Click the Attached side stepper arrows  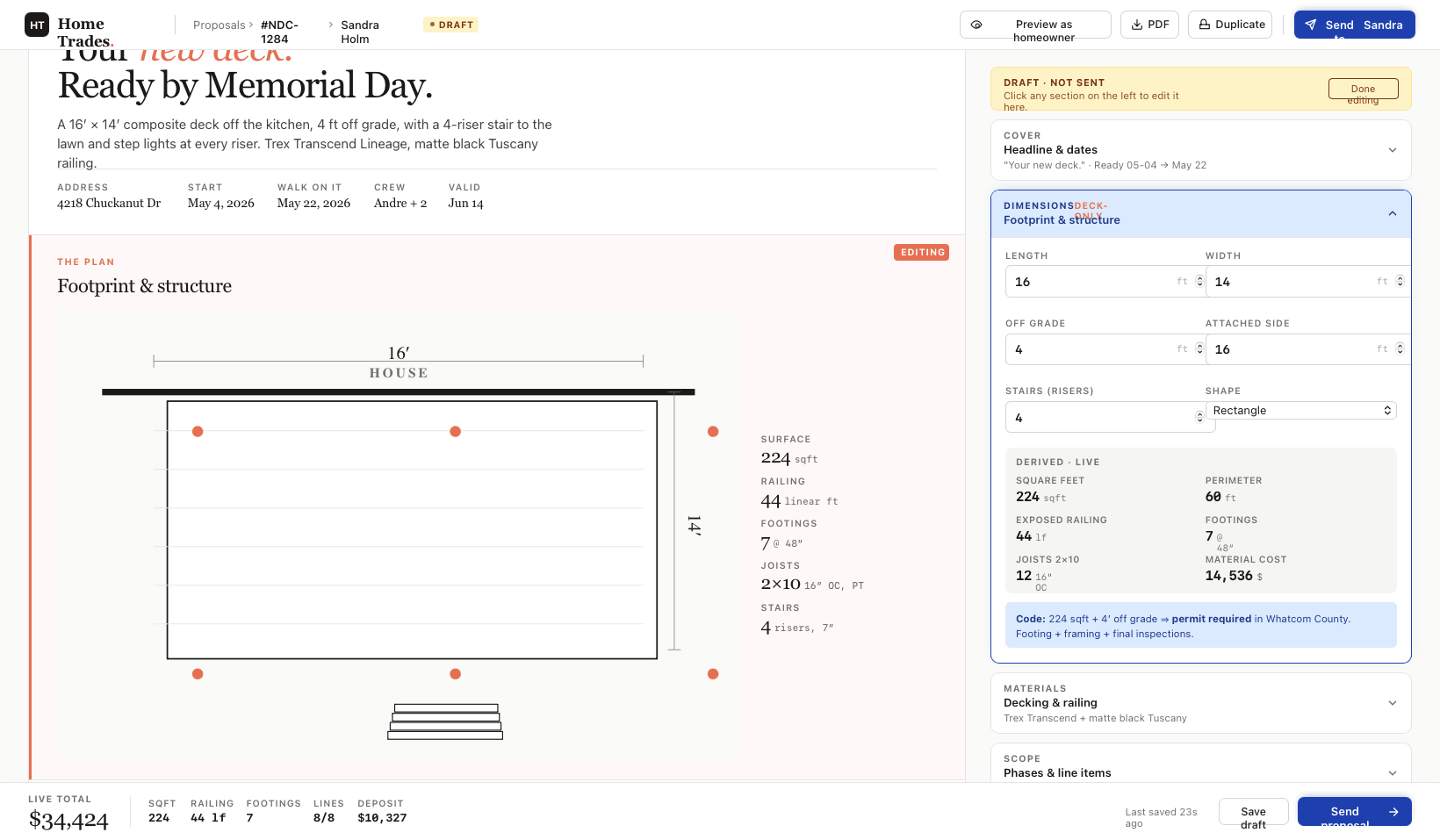point(1400,348)
